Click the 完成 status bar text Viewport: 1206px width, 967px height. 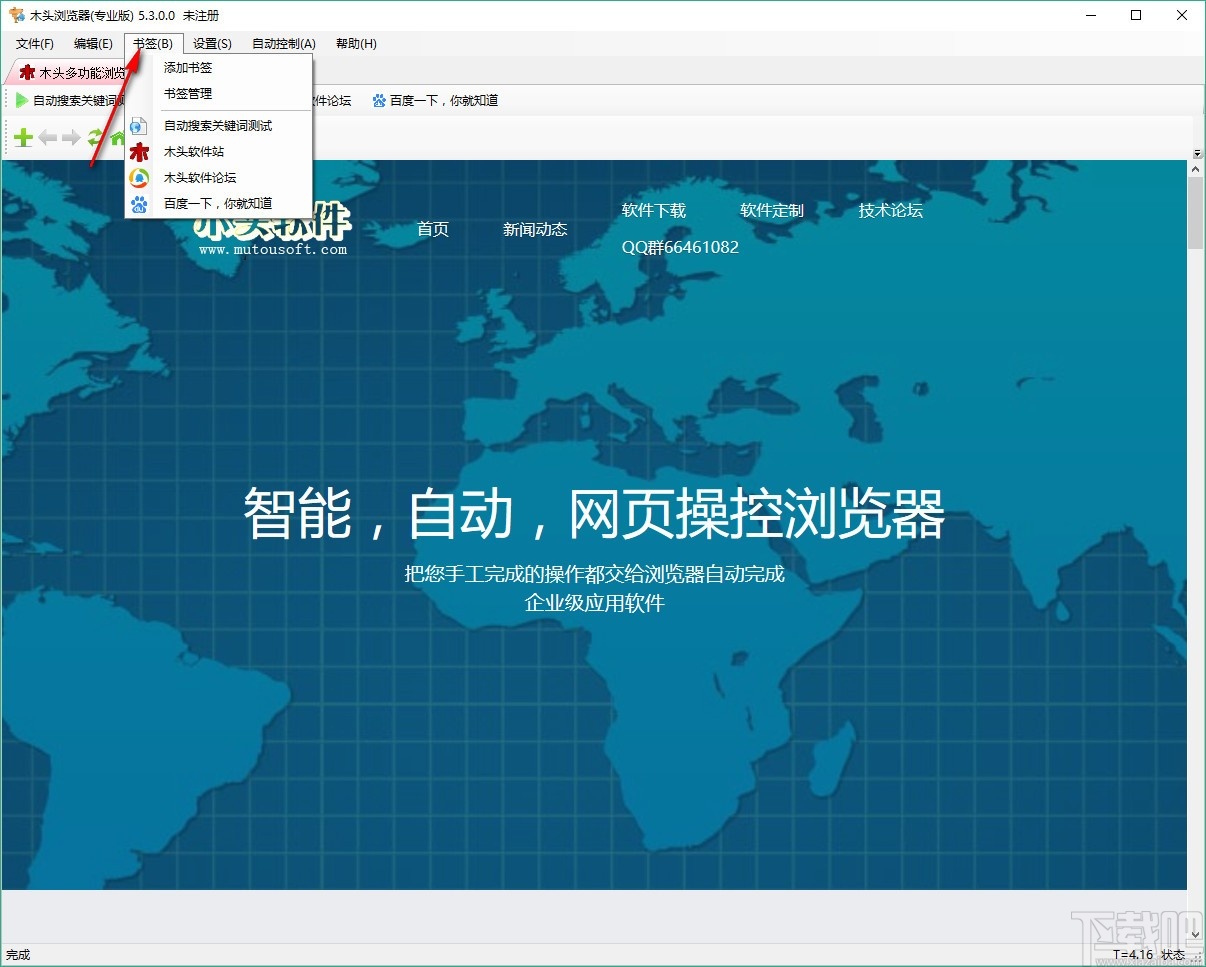tap(18, 955)
